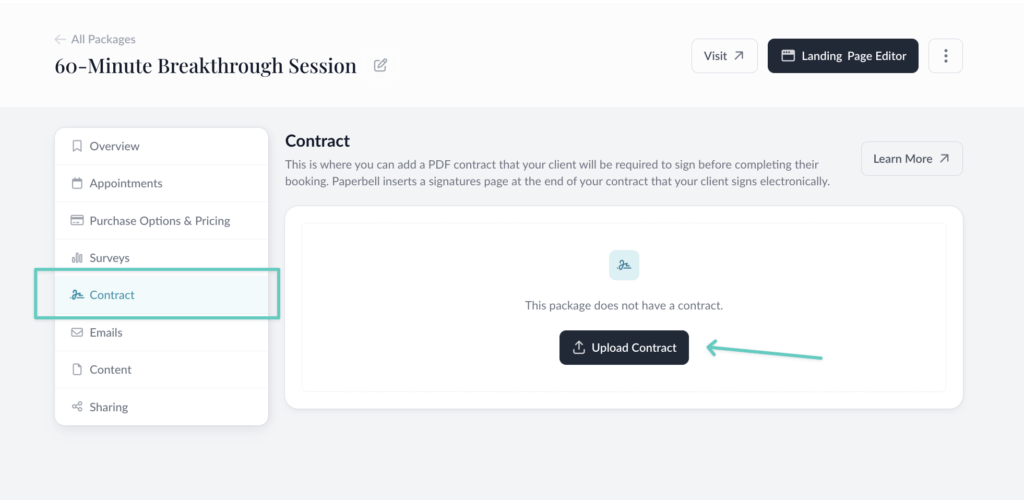Click the signature icon in empty contract area
Image resolution: width=1024 pixels, height=500 pixels.
[x=624, y=265]
